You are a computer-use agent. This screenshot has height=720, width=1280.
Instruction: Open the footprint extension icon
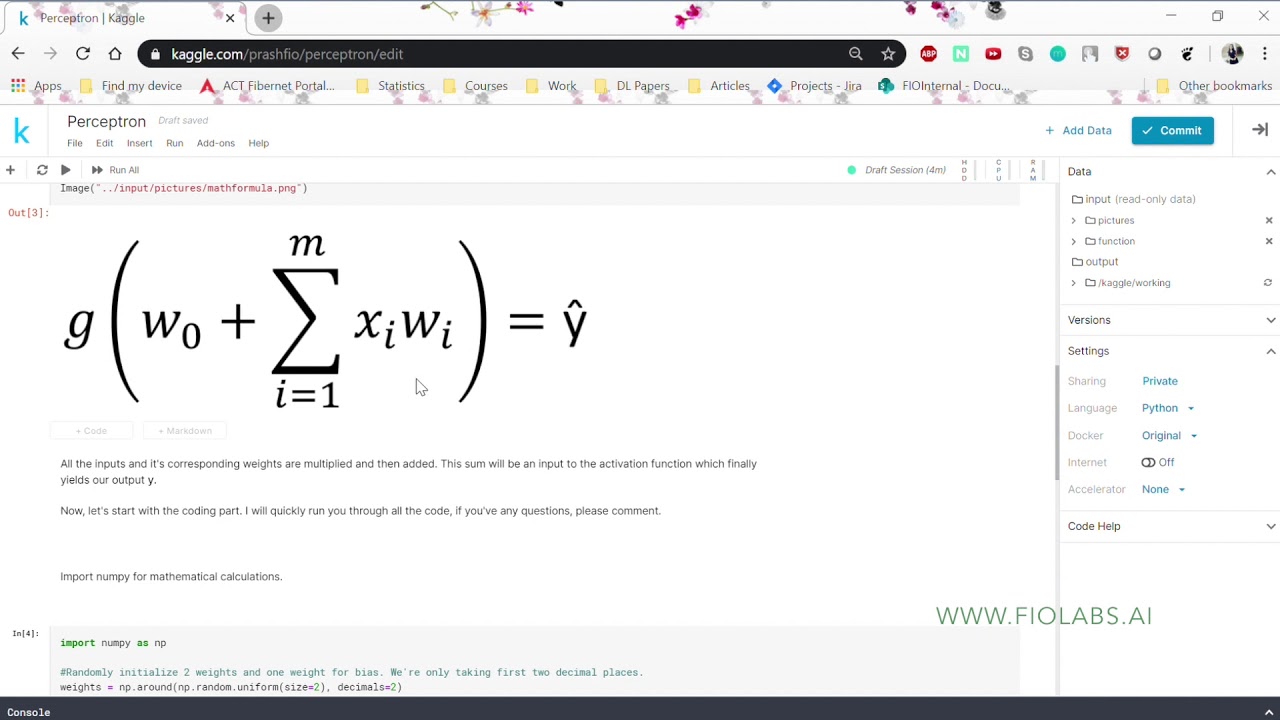click(x=1187, y=54)
